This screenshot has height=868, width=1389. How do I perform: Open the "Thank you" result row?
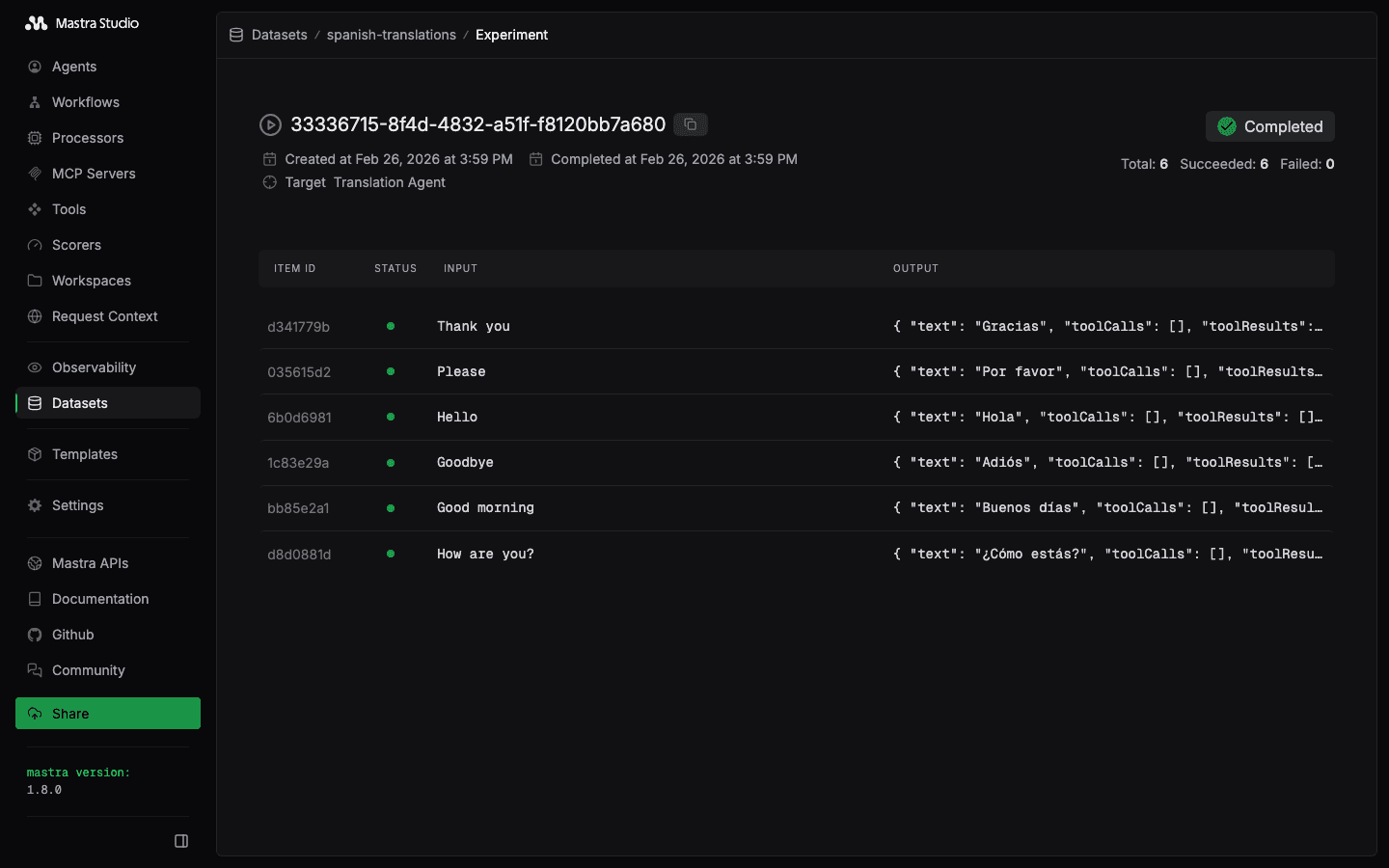(795, 326)
